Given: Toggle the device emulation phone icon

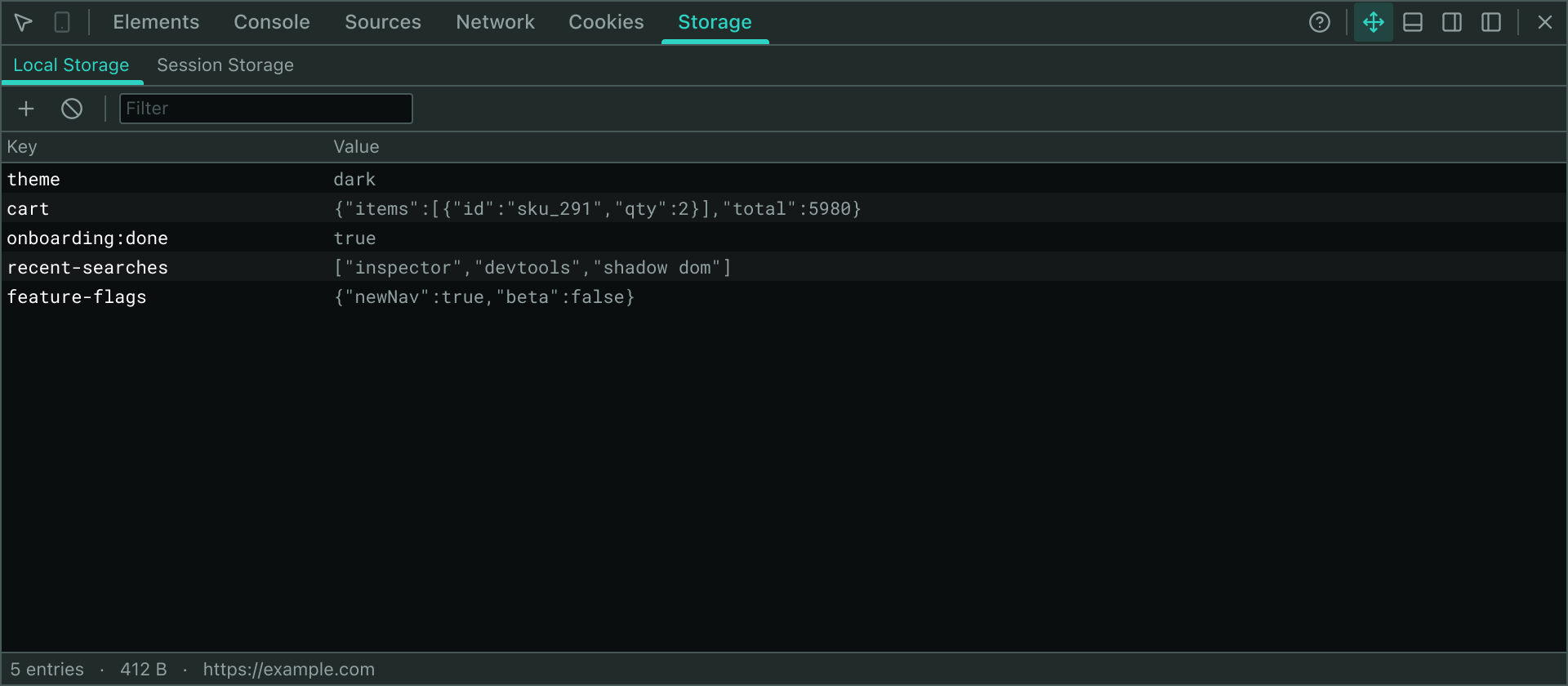Looking at the screenshot, I should [62, 22].
